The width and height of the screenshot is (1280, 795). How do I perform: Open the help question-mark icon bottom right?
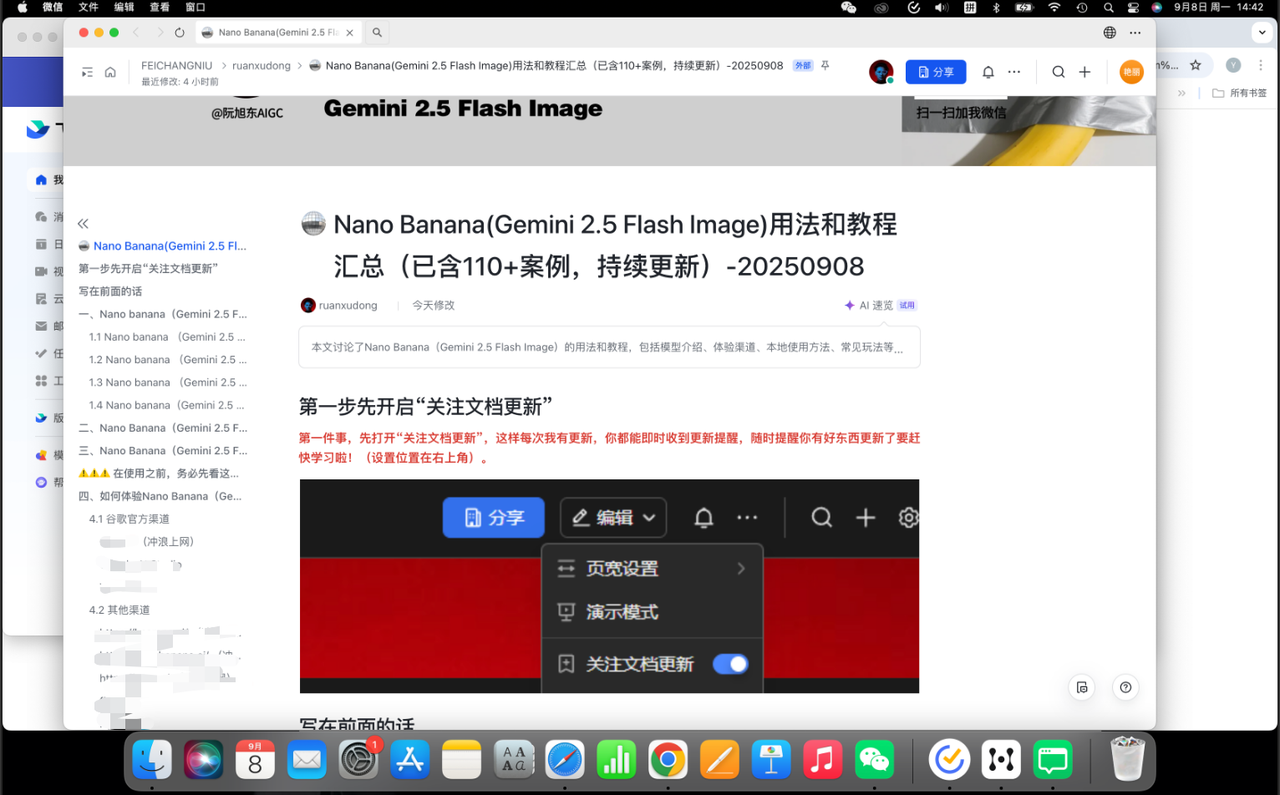coord(1125,687)
